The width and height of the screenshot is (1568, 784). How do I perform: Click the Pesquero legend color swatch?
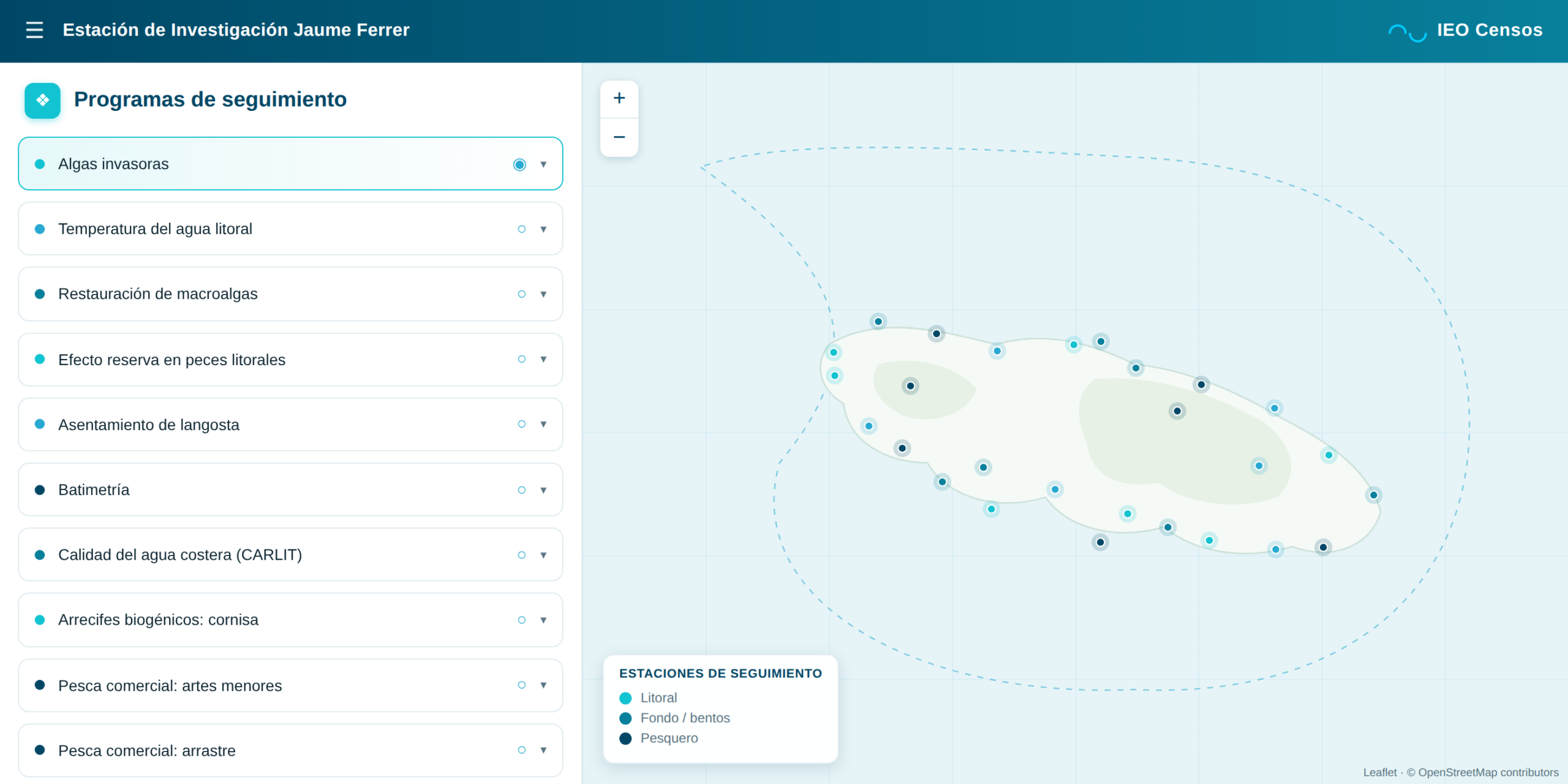625,739
